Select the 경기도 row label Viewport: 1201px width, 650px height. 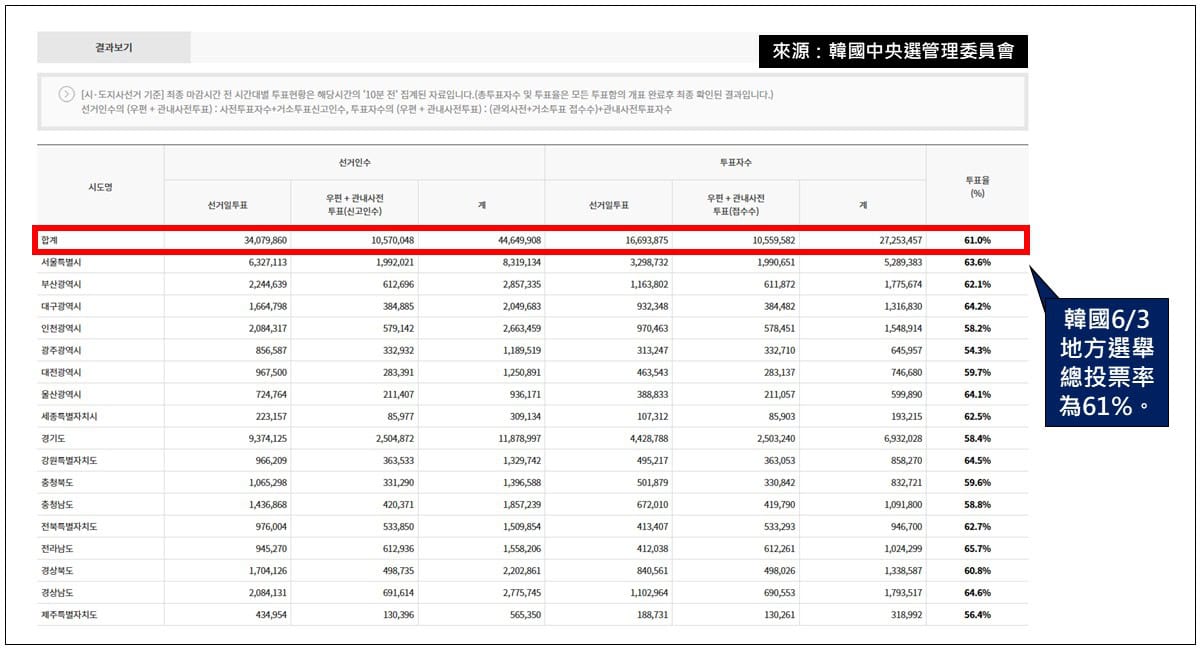[53, 439]
